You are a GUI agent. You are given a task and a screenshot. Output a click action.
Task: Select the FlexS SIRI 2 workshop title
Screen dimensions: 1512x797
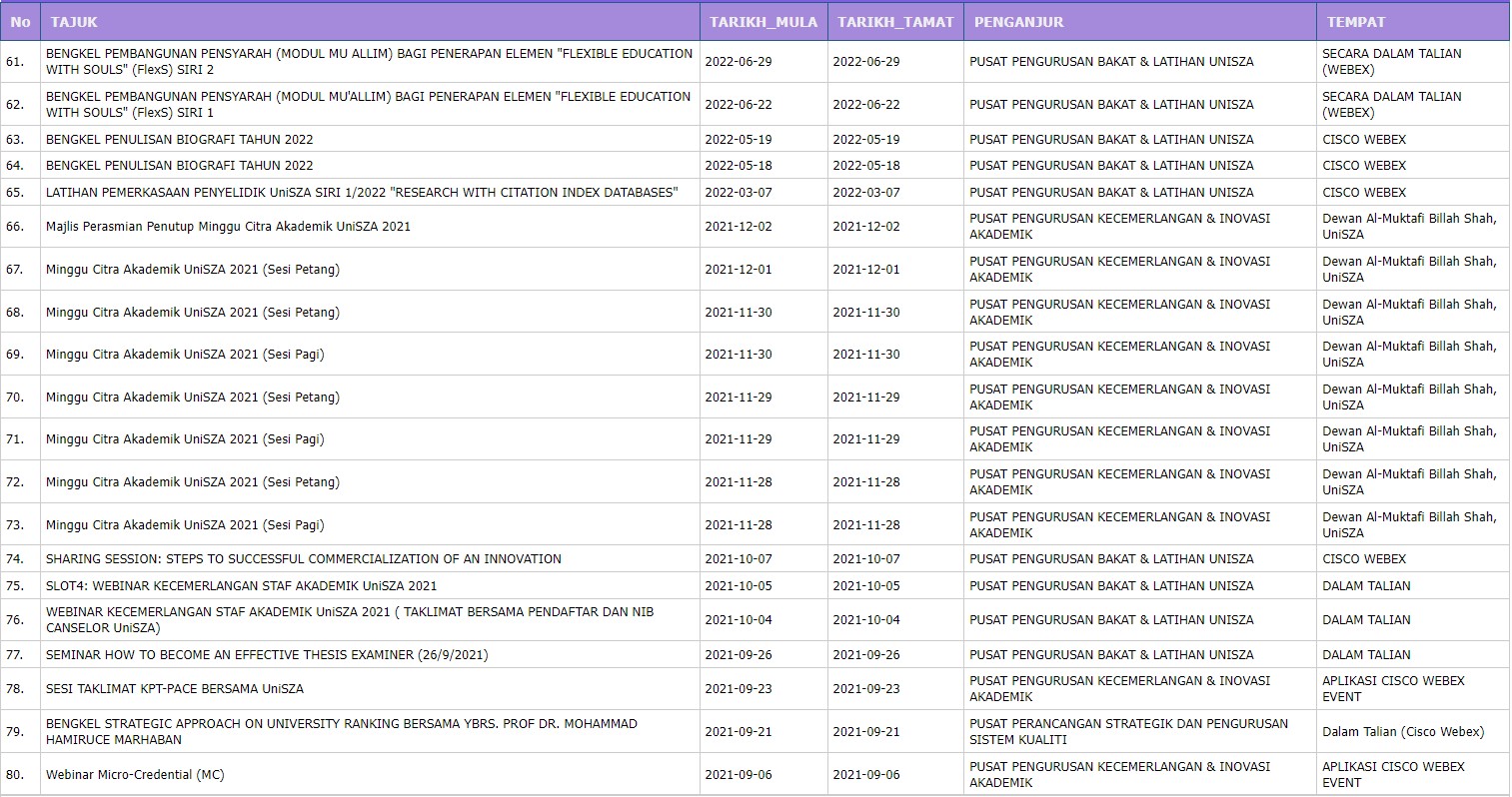[x=368, y=61]
